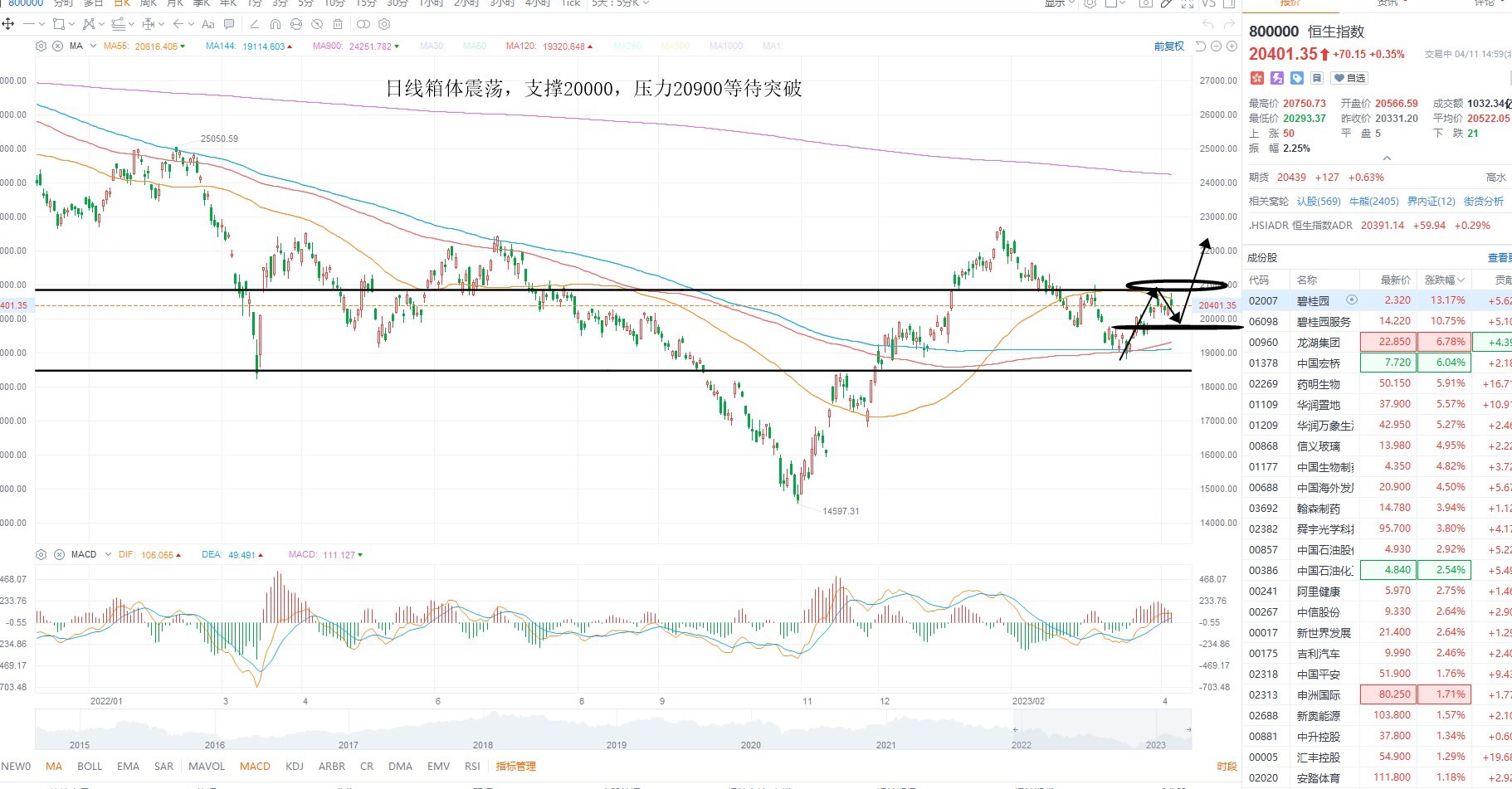The height and width of the screenshot is (789, 1512).
Task: Open MA indicator settings gear
Action: tap(41, 46)
